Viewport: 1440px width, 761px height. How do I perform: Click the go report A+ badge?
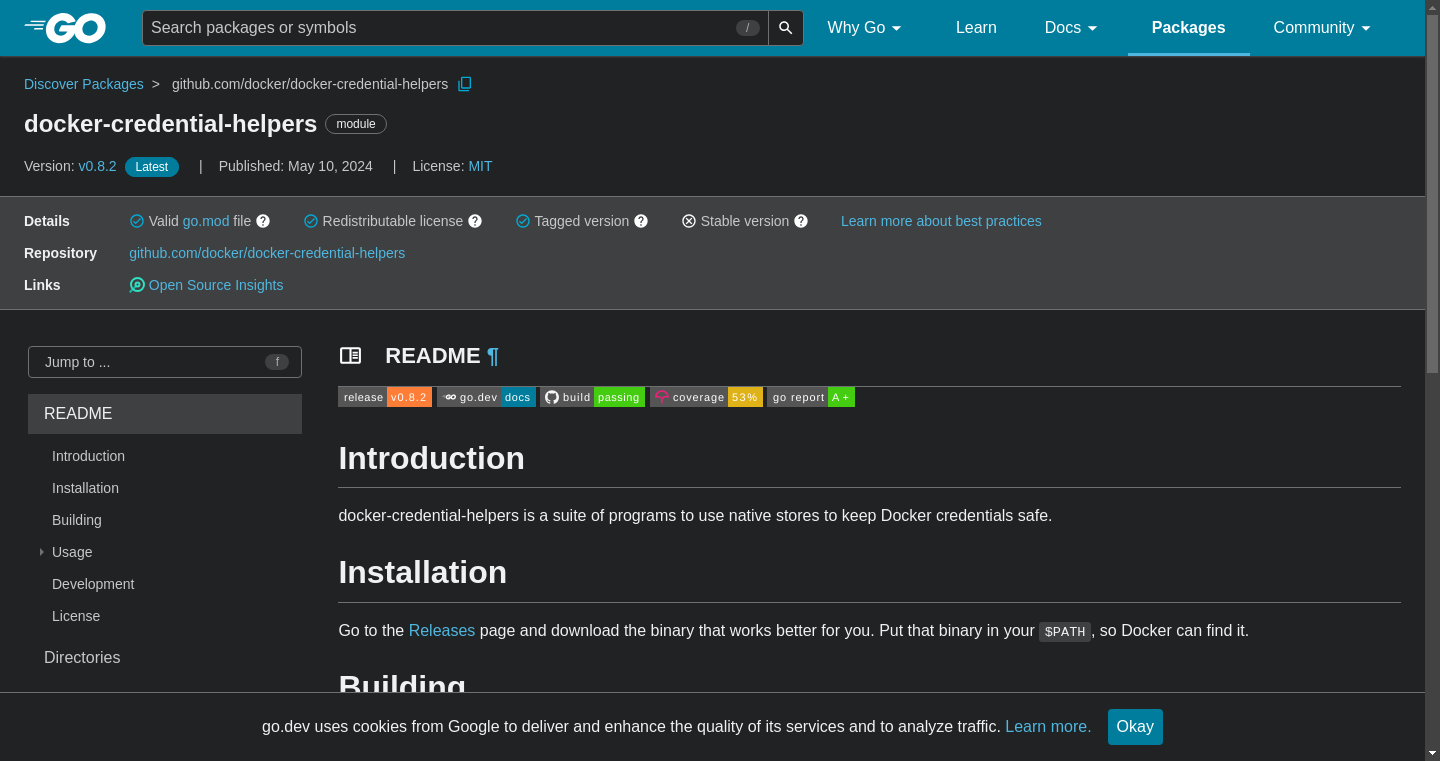click(811, 397)
